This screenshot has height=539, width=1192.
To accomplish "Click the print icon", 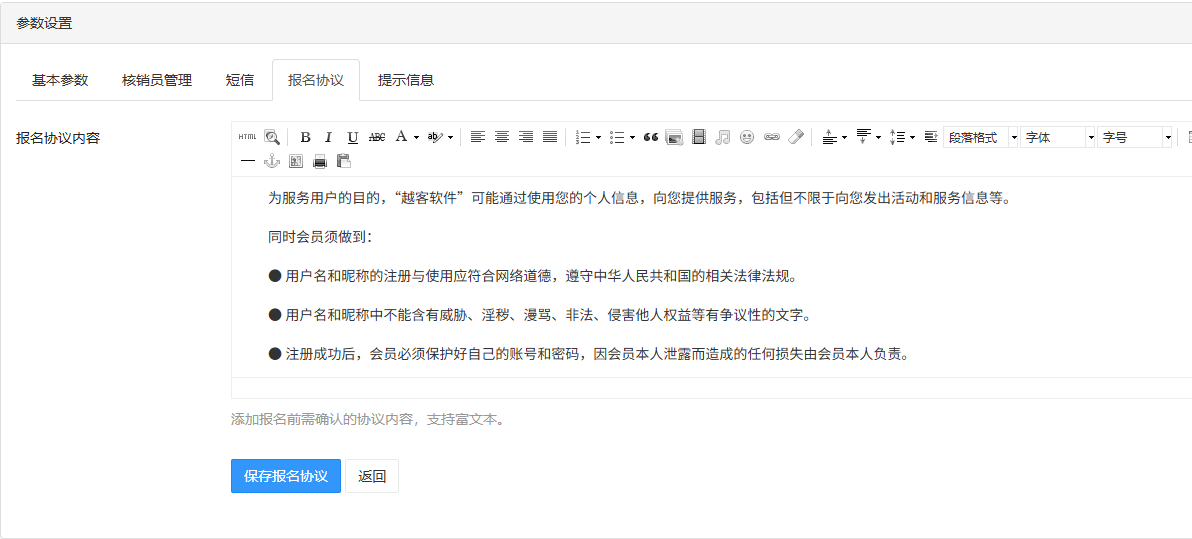I will click(x=320, y=161).
